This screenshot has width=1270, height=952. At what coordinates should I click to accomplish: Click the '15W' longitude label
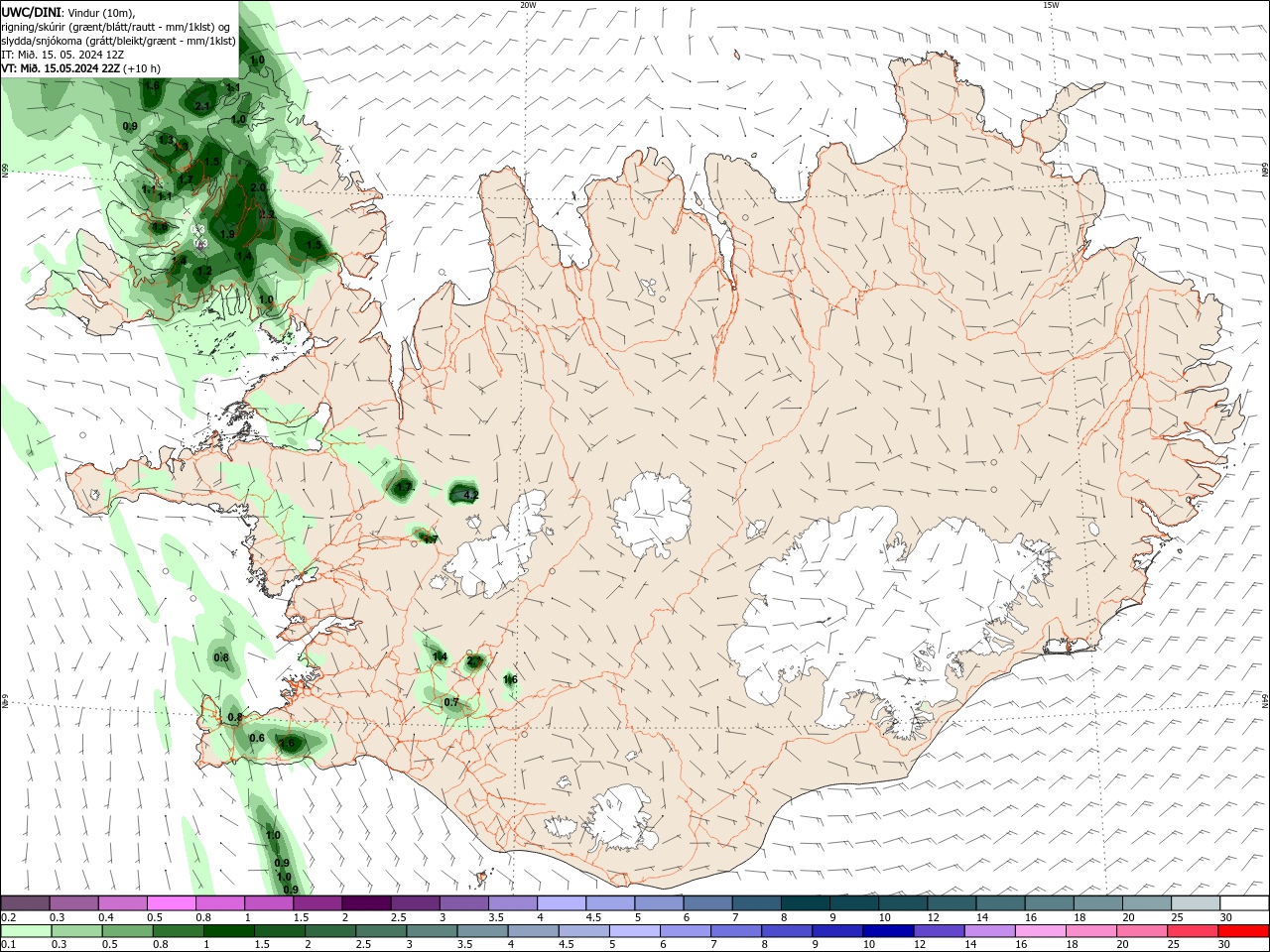click(1051, 5)
